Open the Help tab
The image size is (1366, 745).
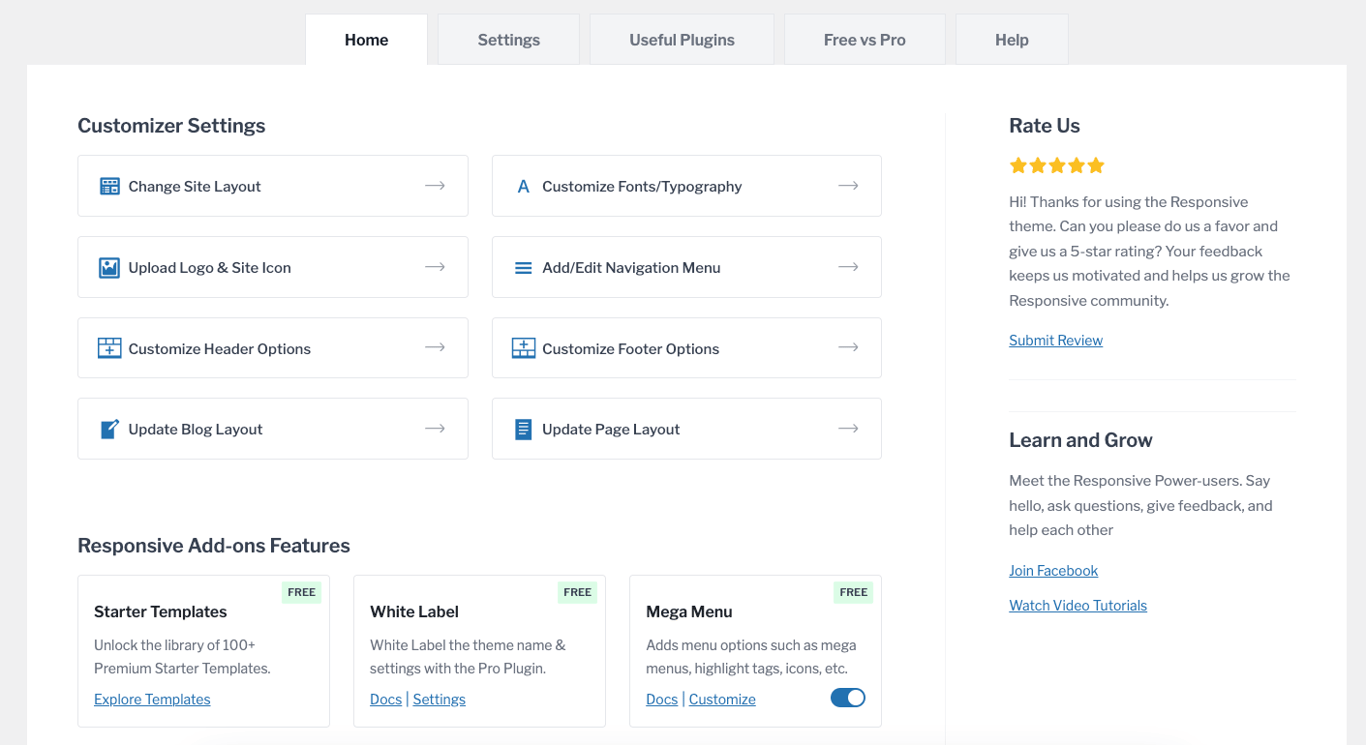(x=1011, y=39)
